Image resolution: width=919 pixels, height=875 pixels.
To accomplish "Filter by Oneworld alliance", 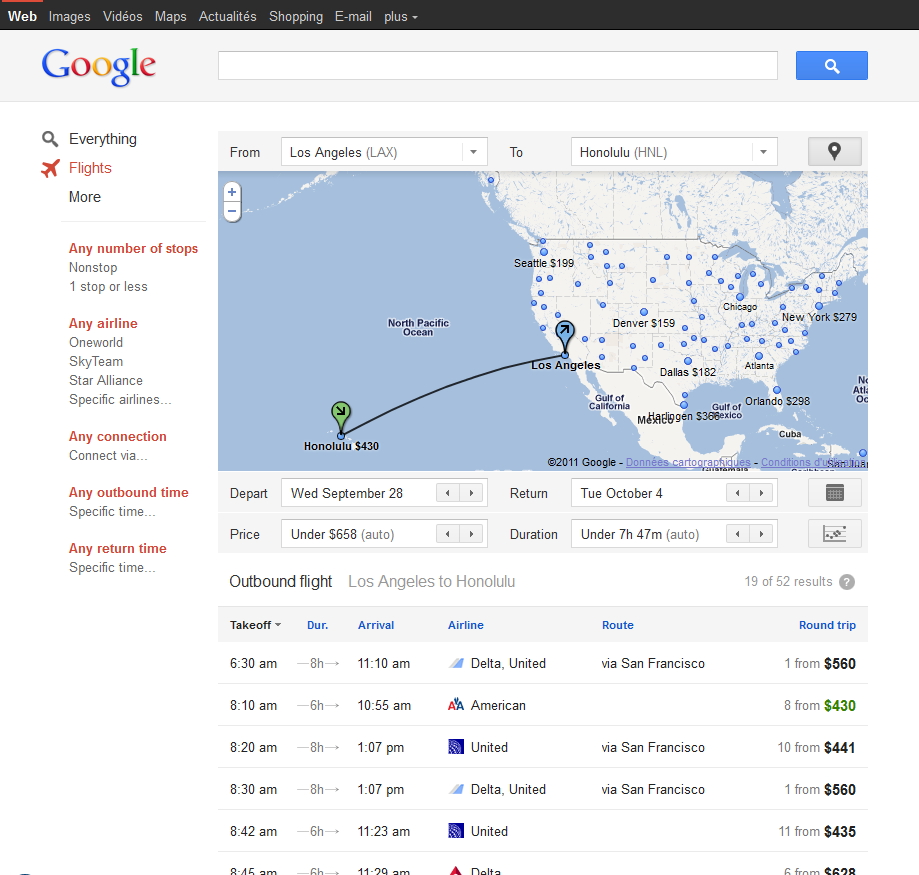I will [x=96, y=342].
